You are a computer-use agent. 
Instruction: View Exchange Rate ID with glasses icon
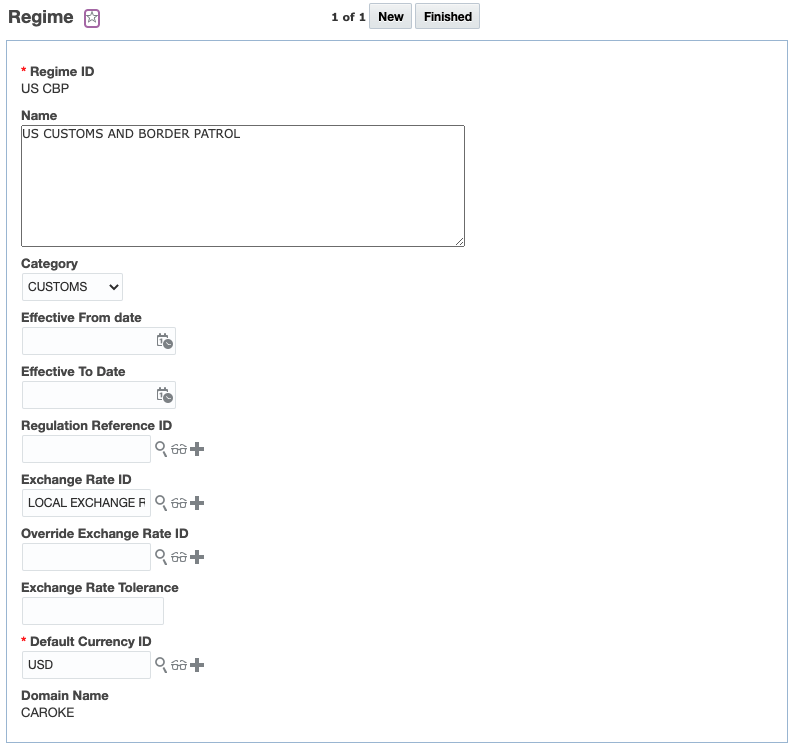tap(179, 503)
